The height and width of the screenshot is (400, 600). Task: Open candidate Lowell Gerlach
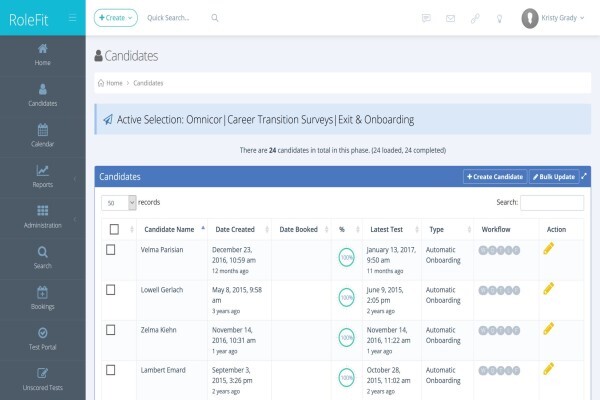(162, 290)
